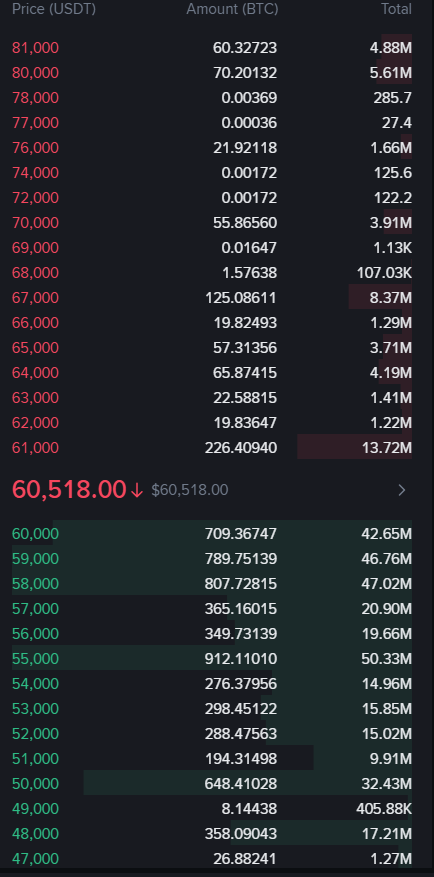This screenshot has width=434, height=877.
Task: Click the 60.32723 BTC ask amount
Action: 245,48
